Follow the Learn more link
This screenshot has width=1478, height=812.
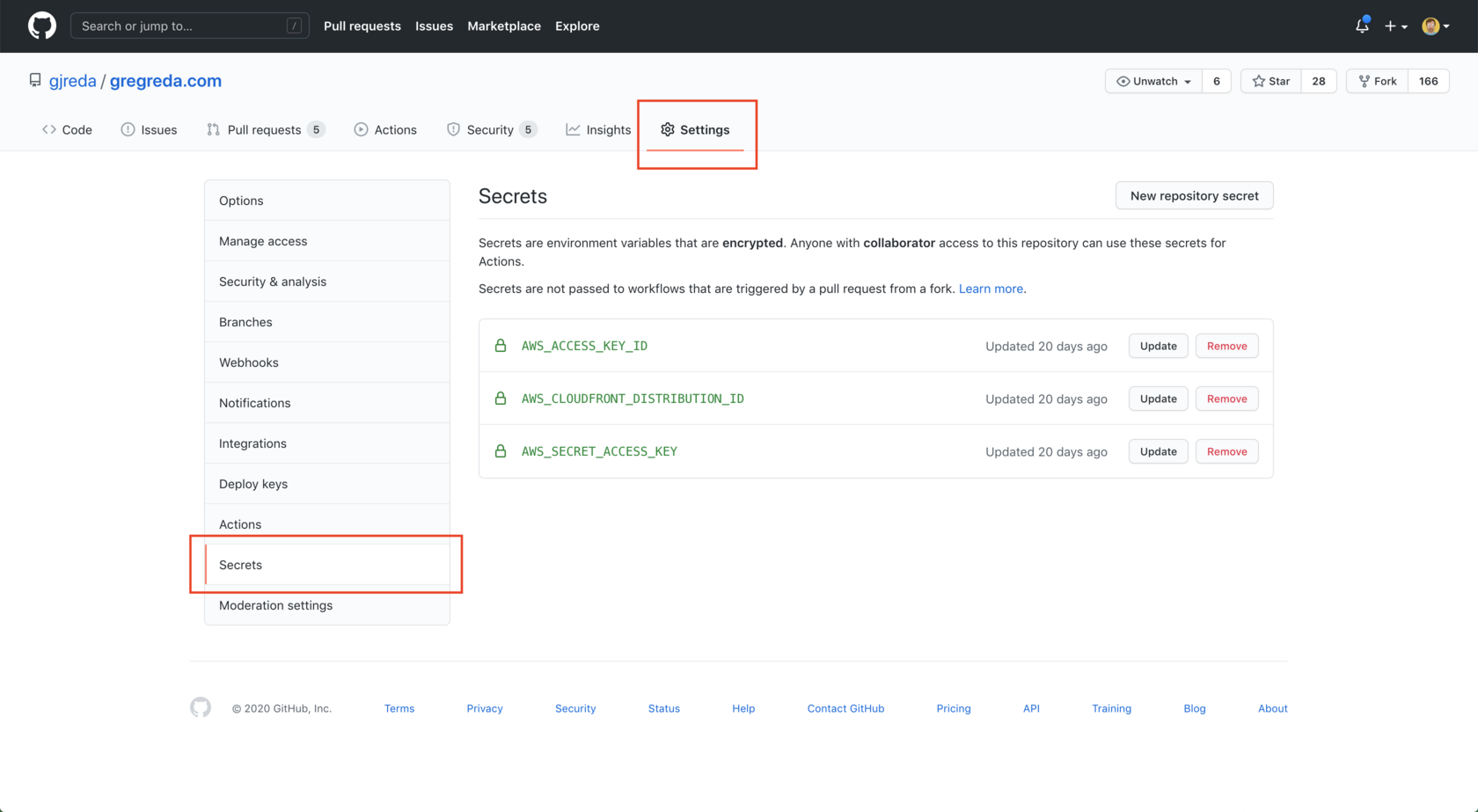point(991,289)
